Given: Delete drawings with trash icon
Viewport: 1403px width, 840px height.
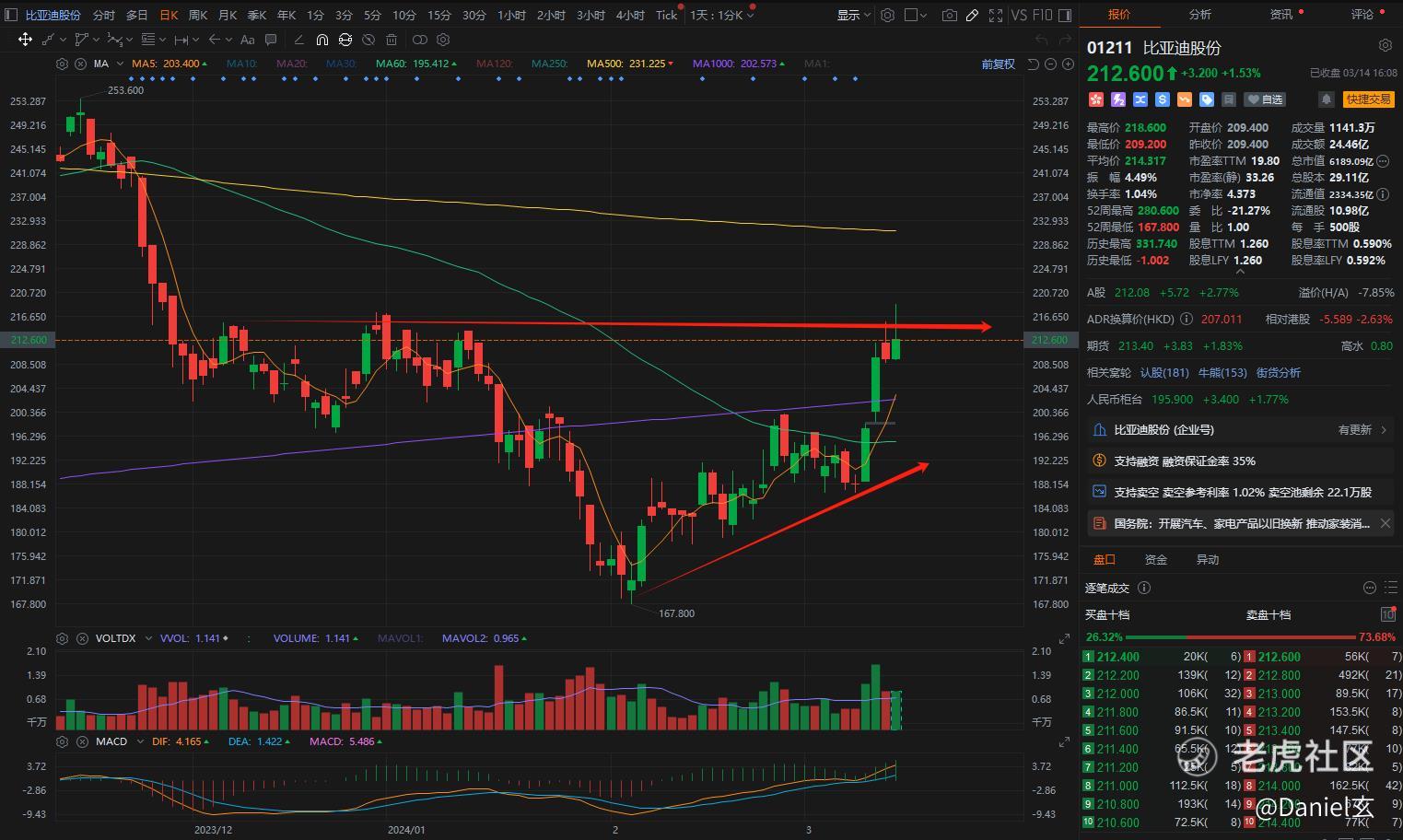Looking at the screenshot, I should tap(392, 40).
